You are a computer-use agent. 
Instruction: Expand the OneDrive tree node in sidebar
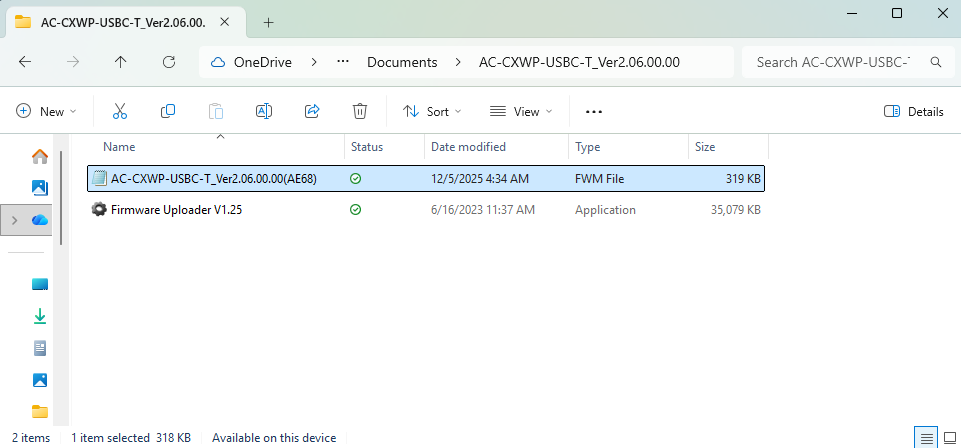pos(12,219)
